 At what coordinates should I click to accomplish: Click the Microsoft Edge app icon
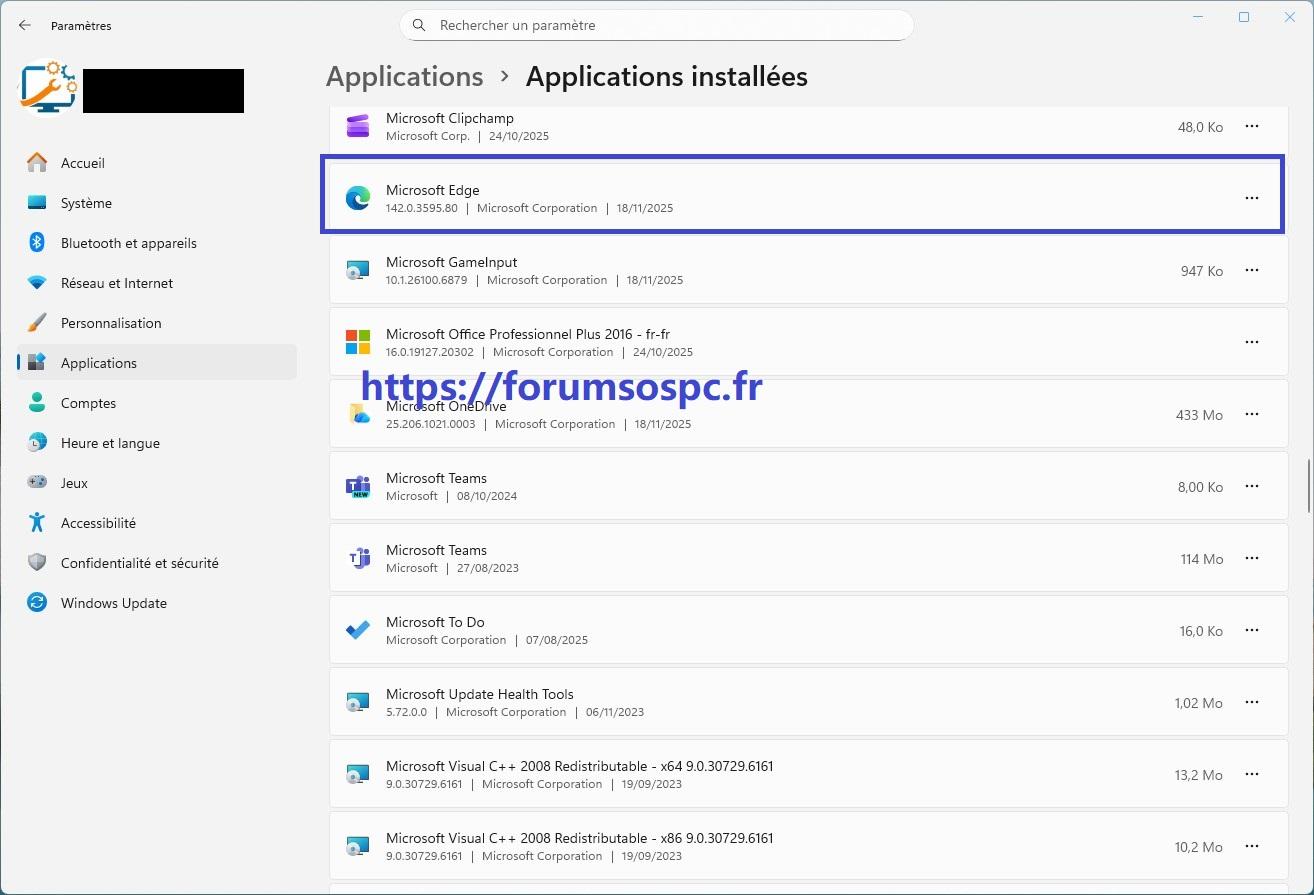pos(357,198)
